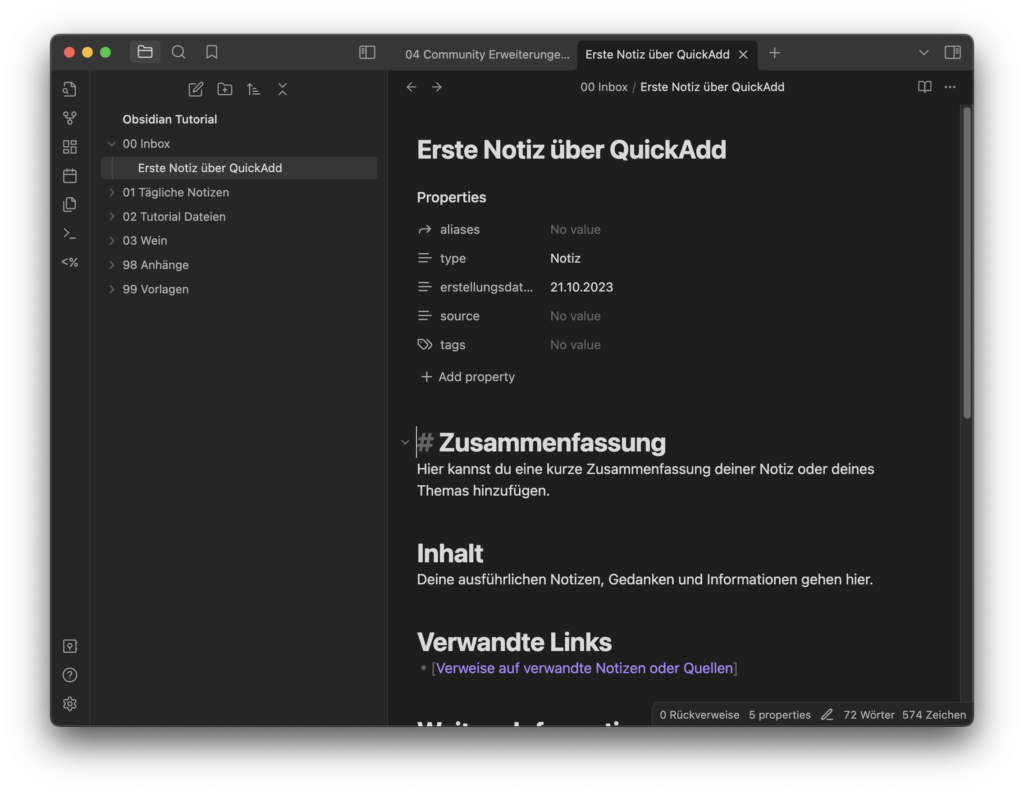
Task: Open settings gear icon
Action: [70, 704]
